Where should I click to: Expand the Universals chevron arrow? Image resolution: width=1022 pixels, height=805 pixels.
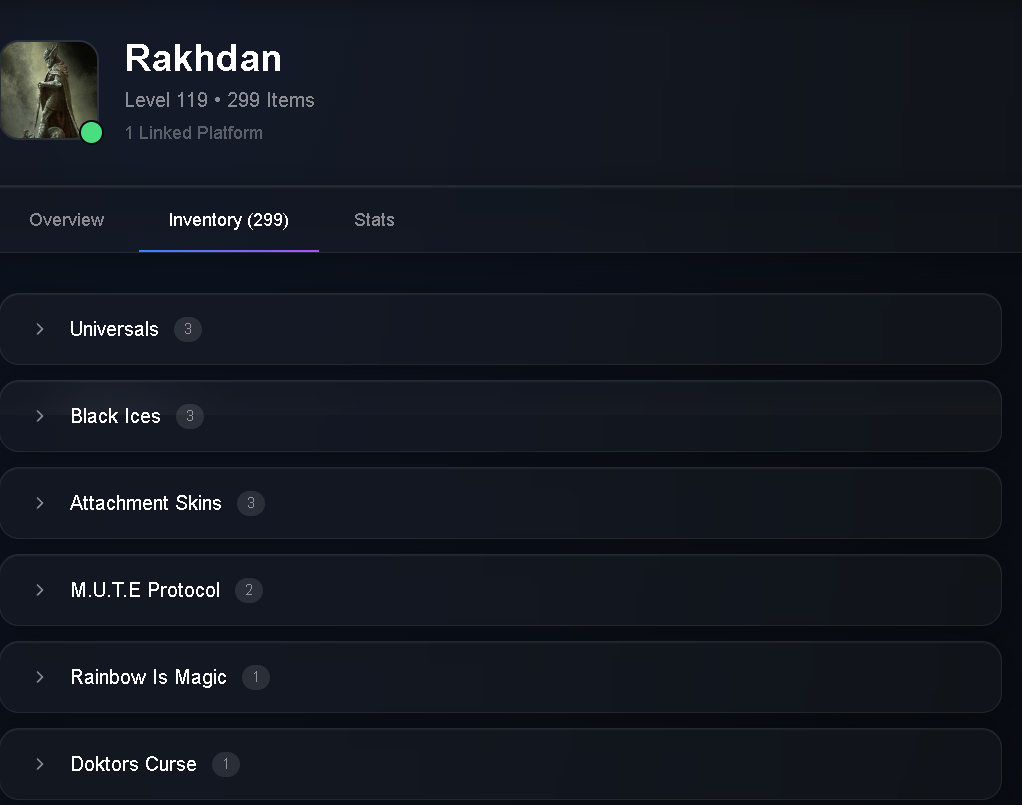pos(40,329)
